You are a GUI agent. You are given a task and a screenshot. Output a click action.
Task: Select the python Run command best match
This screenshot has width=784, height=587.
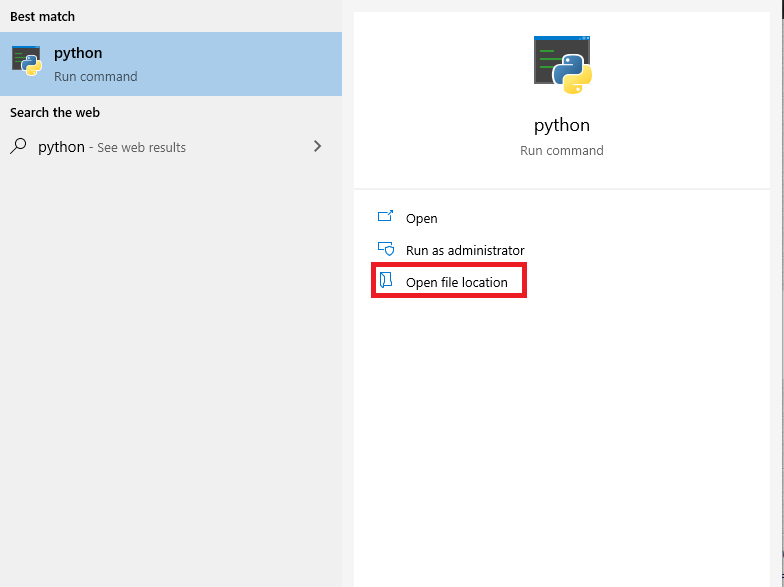(x=171, y=64)
